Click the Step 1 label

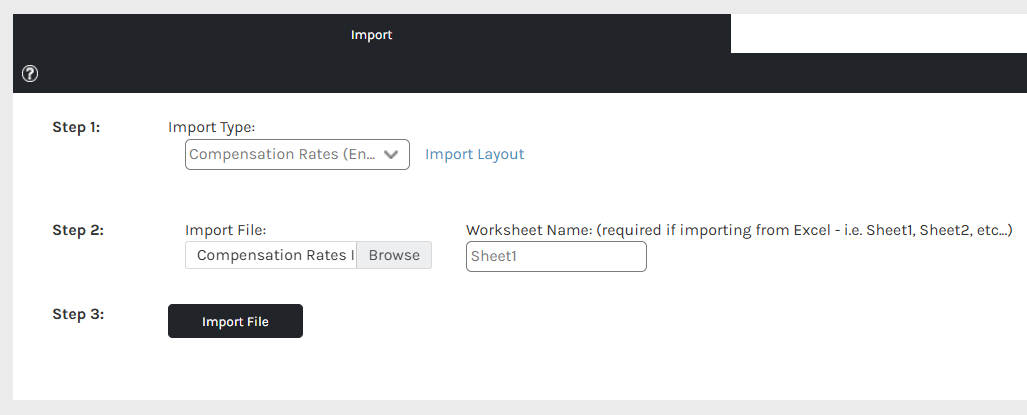pos(76,127)
